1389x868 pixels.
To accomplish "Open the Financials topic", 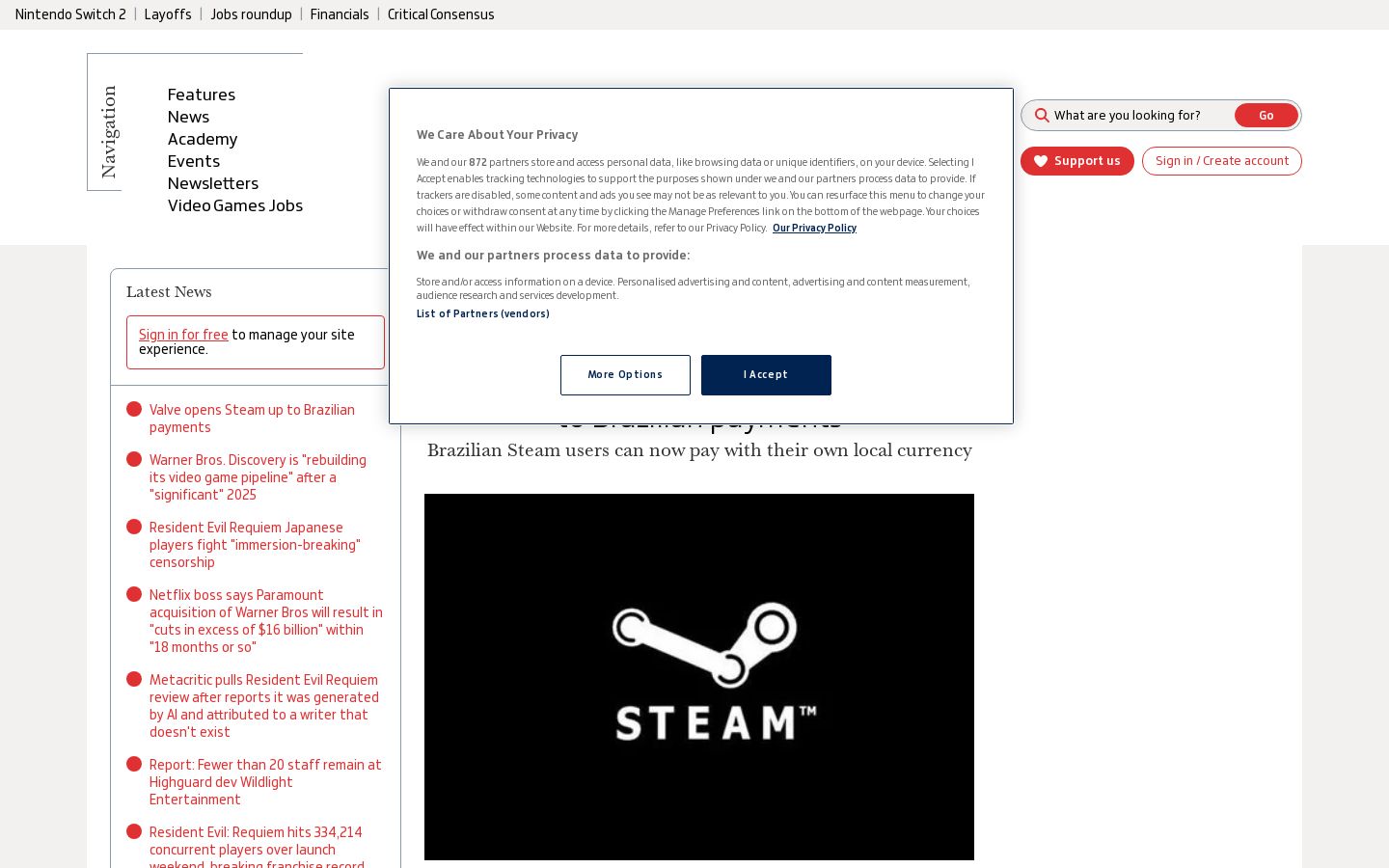I will (x=340, y=14).
